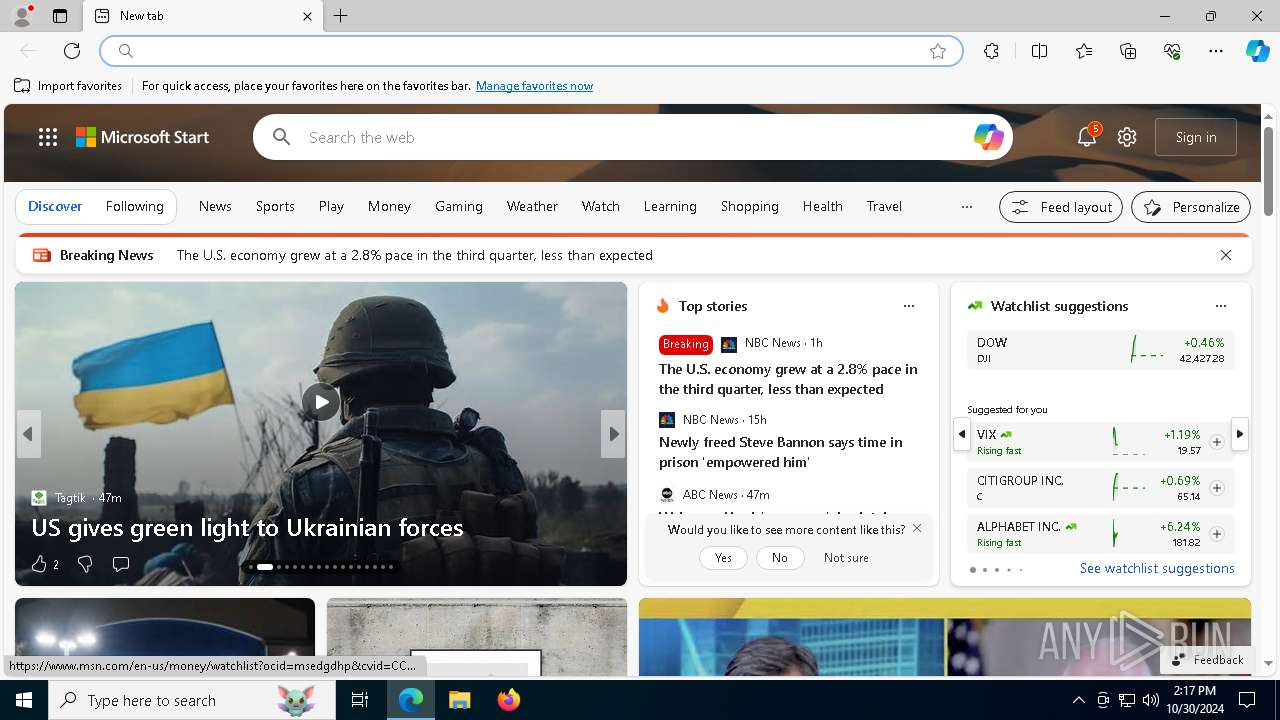Open See watchlist suggestions link
The width and height of the screenshot is (1280, 720).
tap(1157, 568)
